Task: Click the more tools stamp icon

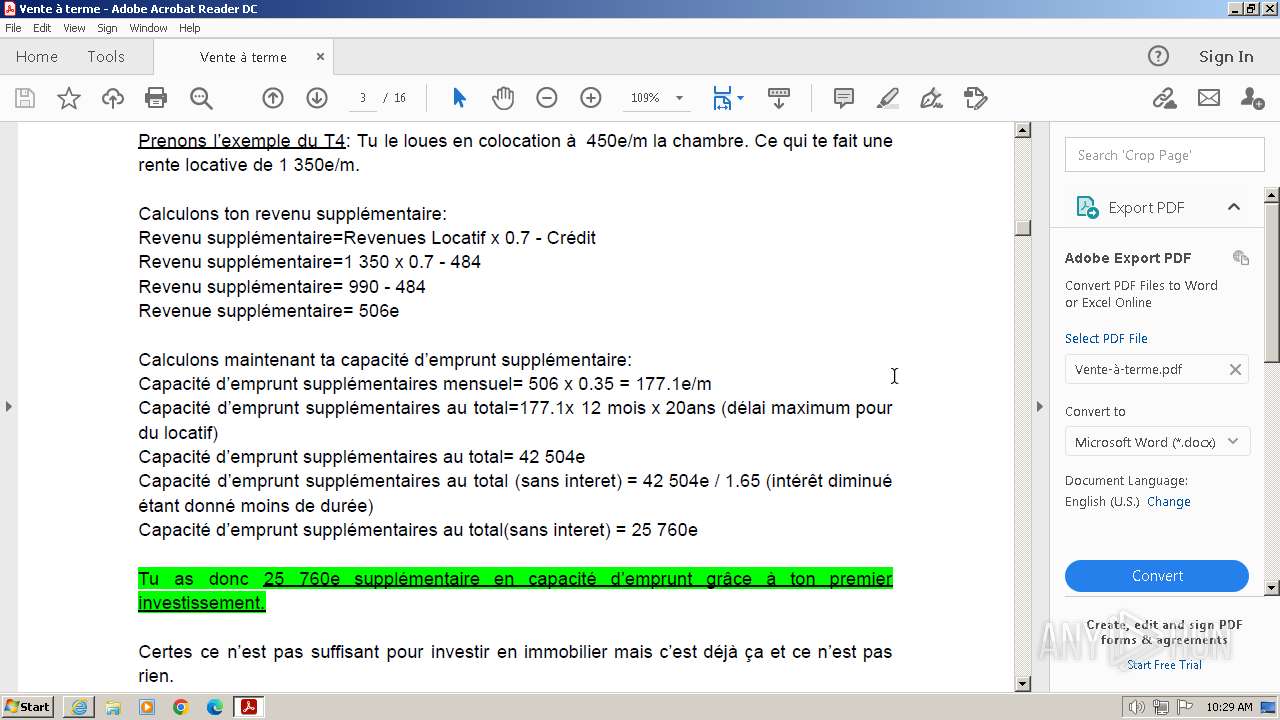Action: [976, 98]
